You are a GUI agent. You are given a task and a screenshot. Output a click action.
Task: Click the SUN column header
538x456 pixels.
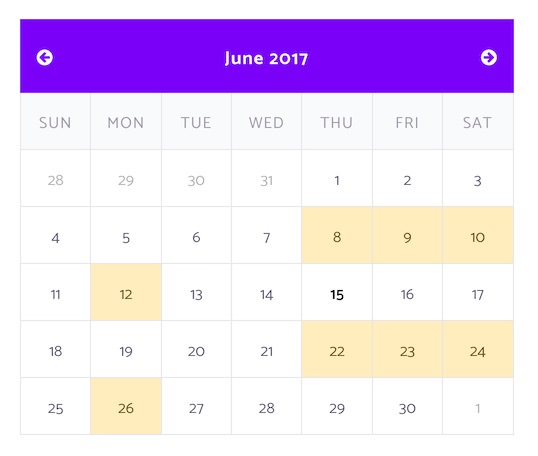click(x=55, y=121)
